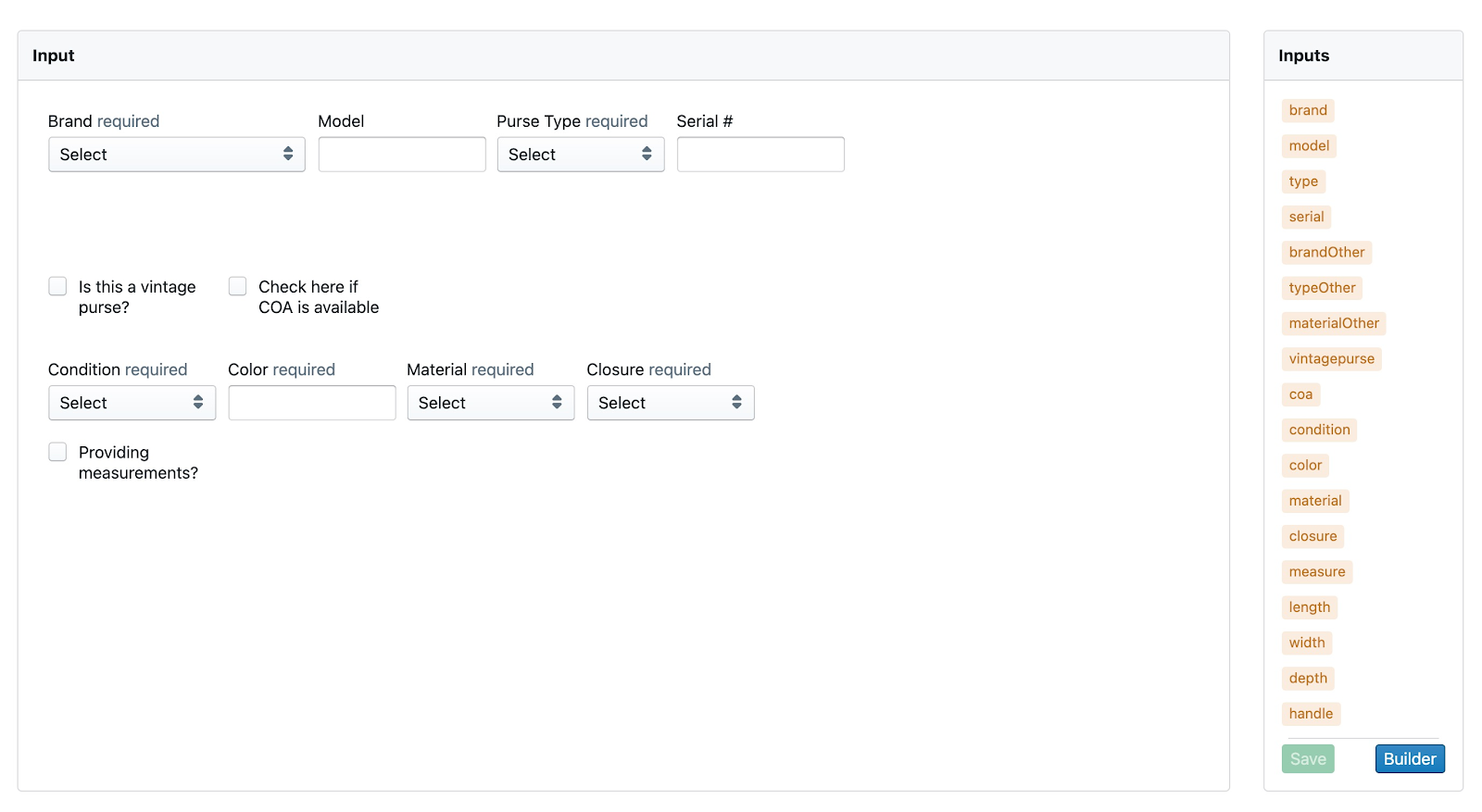Click the handle input tag

1311,714
